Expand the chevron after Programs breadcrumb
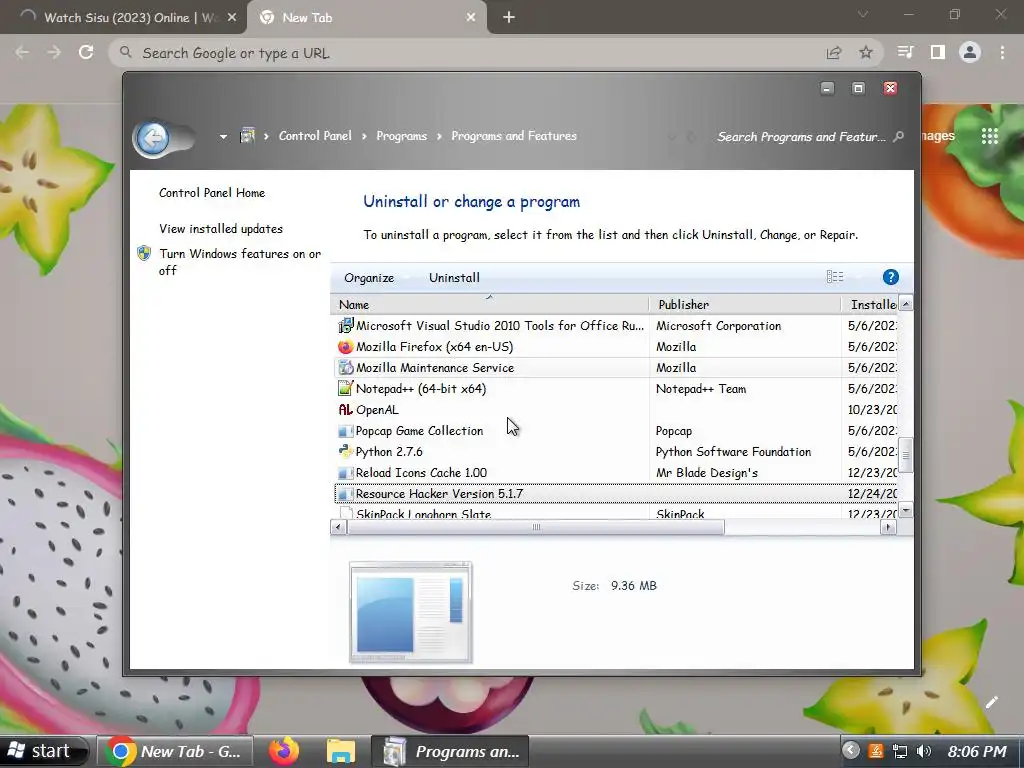Screen dimensions: 1024x768 [x=439, y=136]
